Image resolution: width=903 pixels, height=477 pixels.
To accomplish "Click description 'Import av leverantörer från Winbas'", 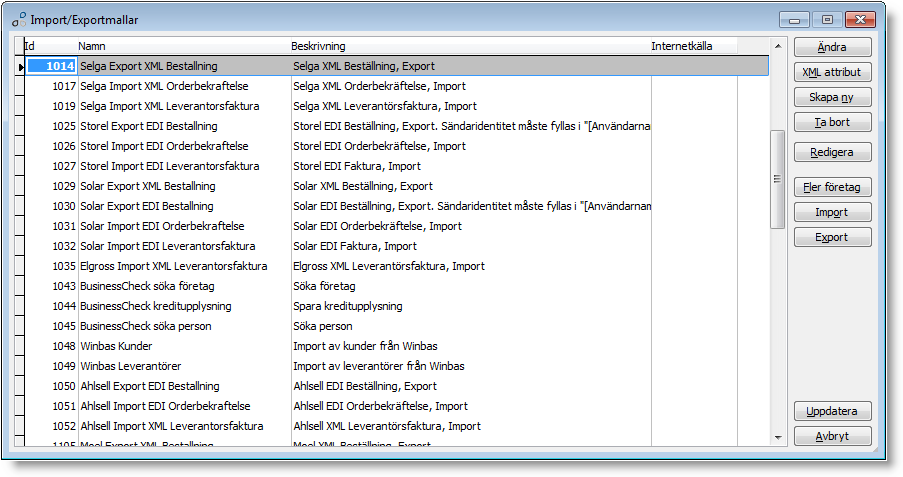I will 378,366.
